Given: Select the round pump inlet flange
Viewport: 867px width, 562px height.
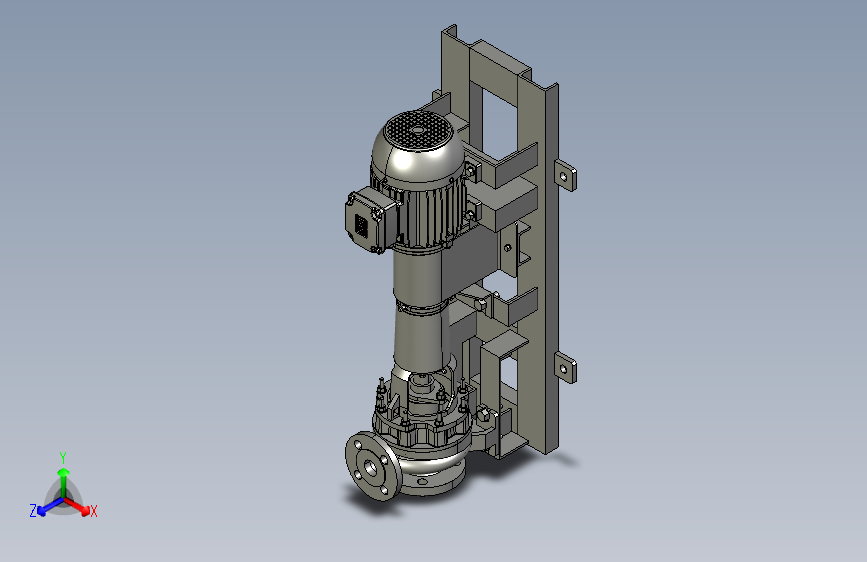Looking at the screenshot, I should (x=373, y=467).
